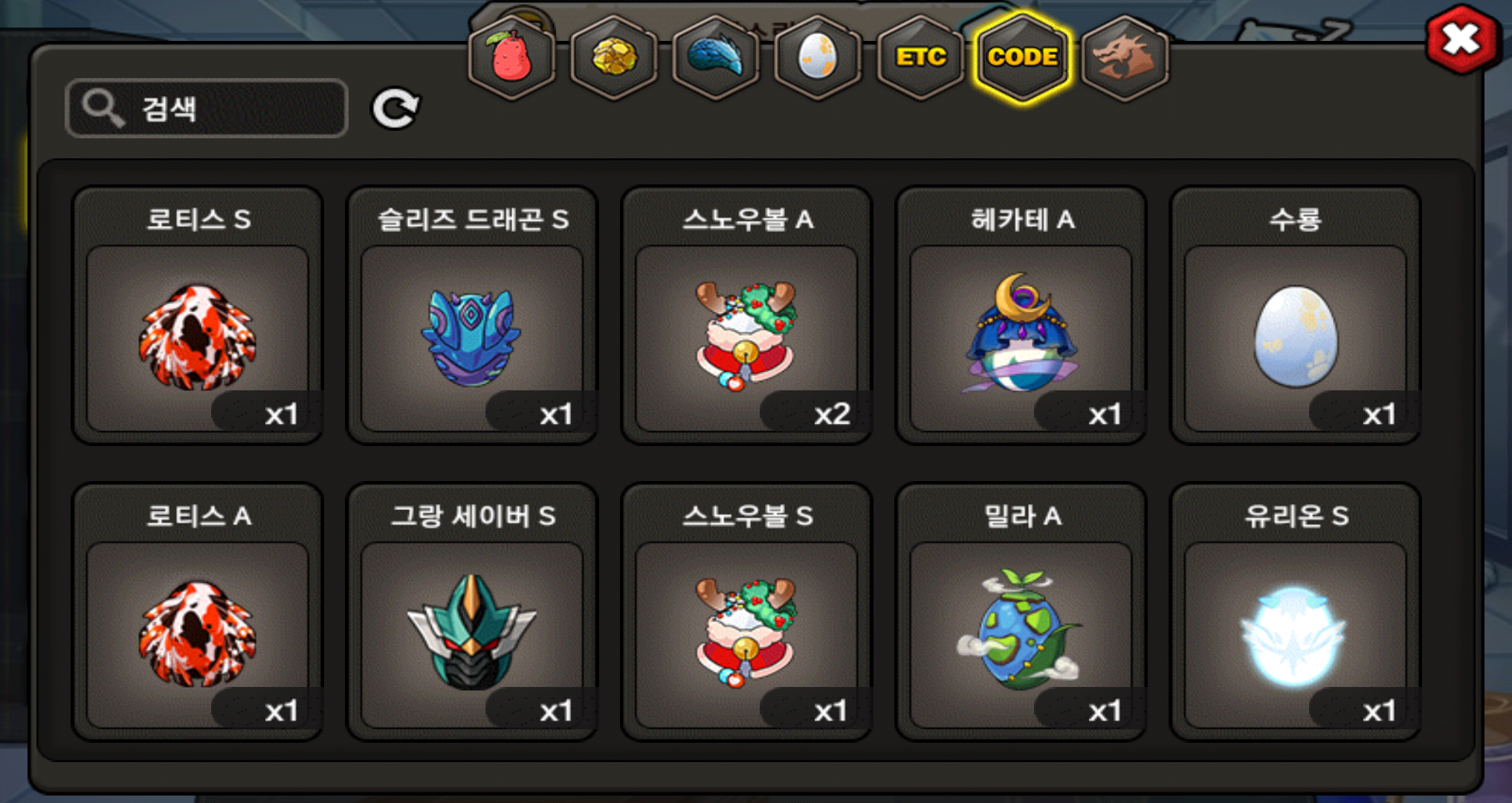Image resolution: width=1512 pixels, height=803 pixels.
Task: Click the refresh arrow beside the search box
Action: (x=395, y=109)
